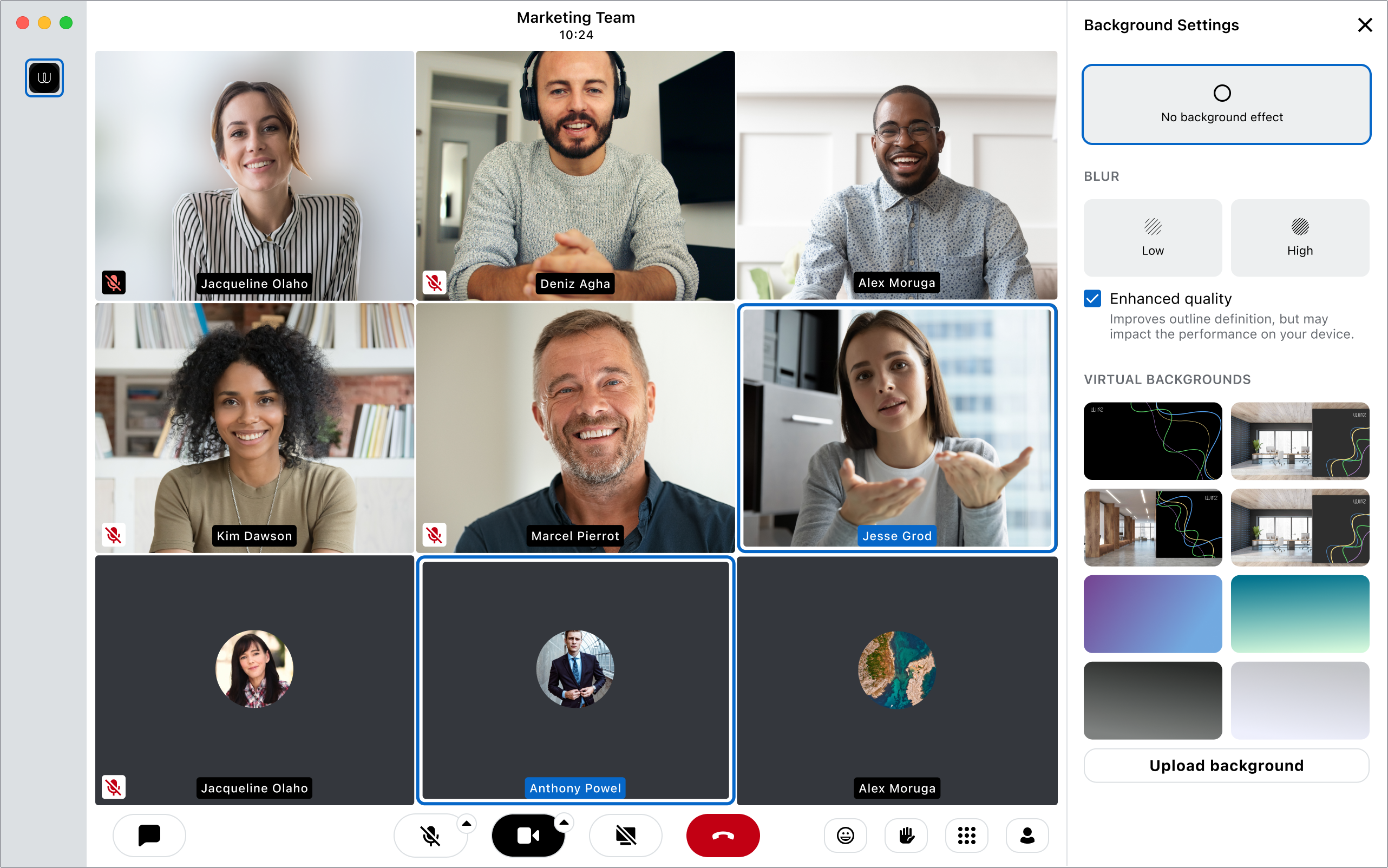This screenshot has width=1388, height=868.
Task: Select the teal gradient background
Action: 1300,614
